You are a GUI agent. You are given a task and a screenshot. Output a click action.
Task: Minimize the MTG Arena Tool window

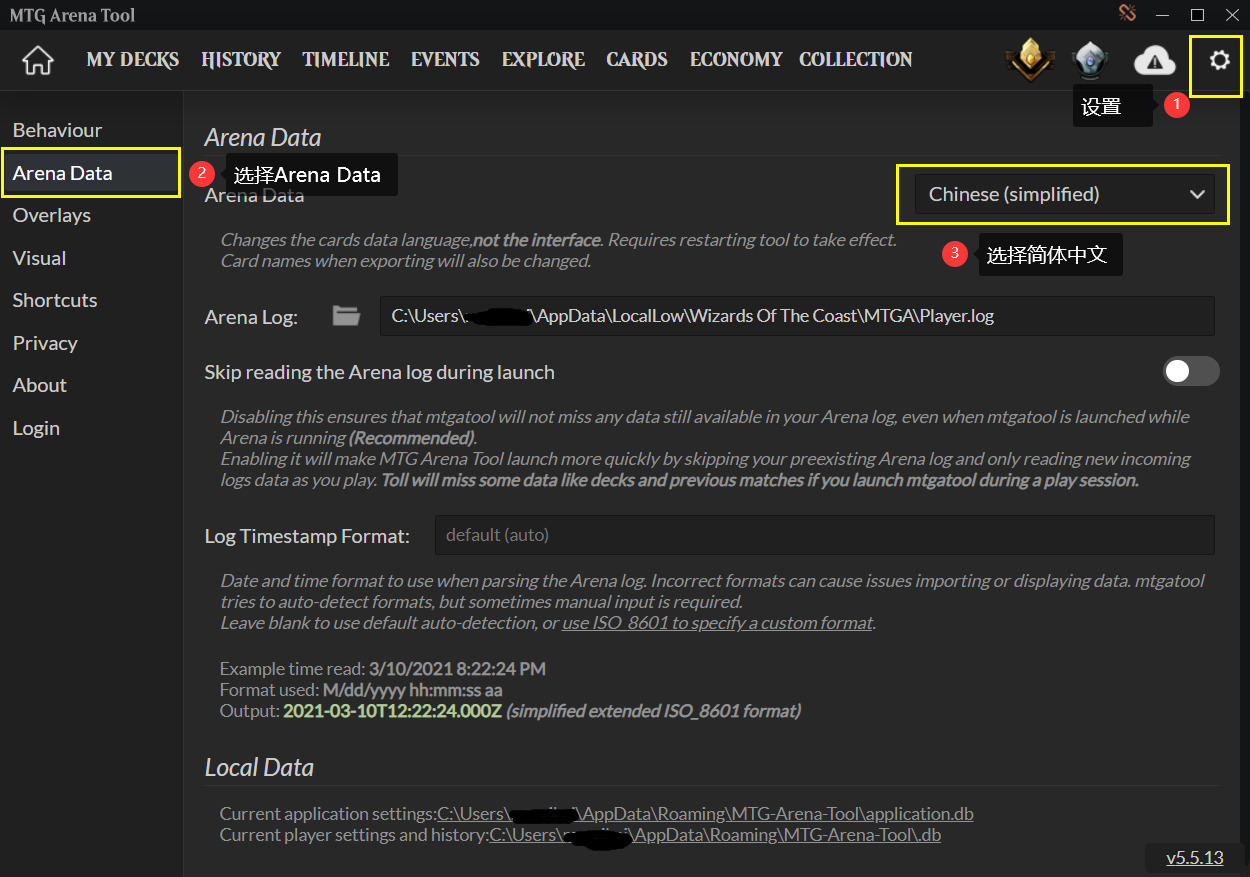1162,14
